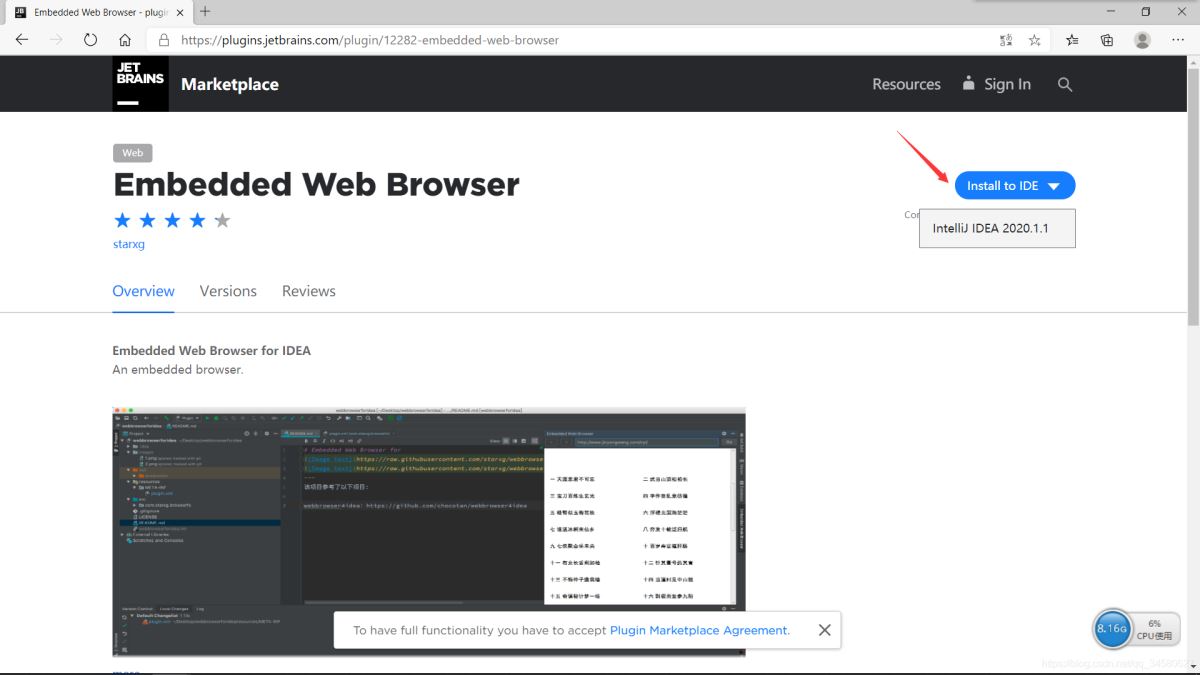Click the browser refresh button

click(90, 40)
